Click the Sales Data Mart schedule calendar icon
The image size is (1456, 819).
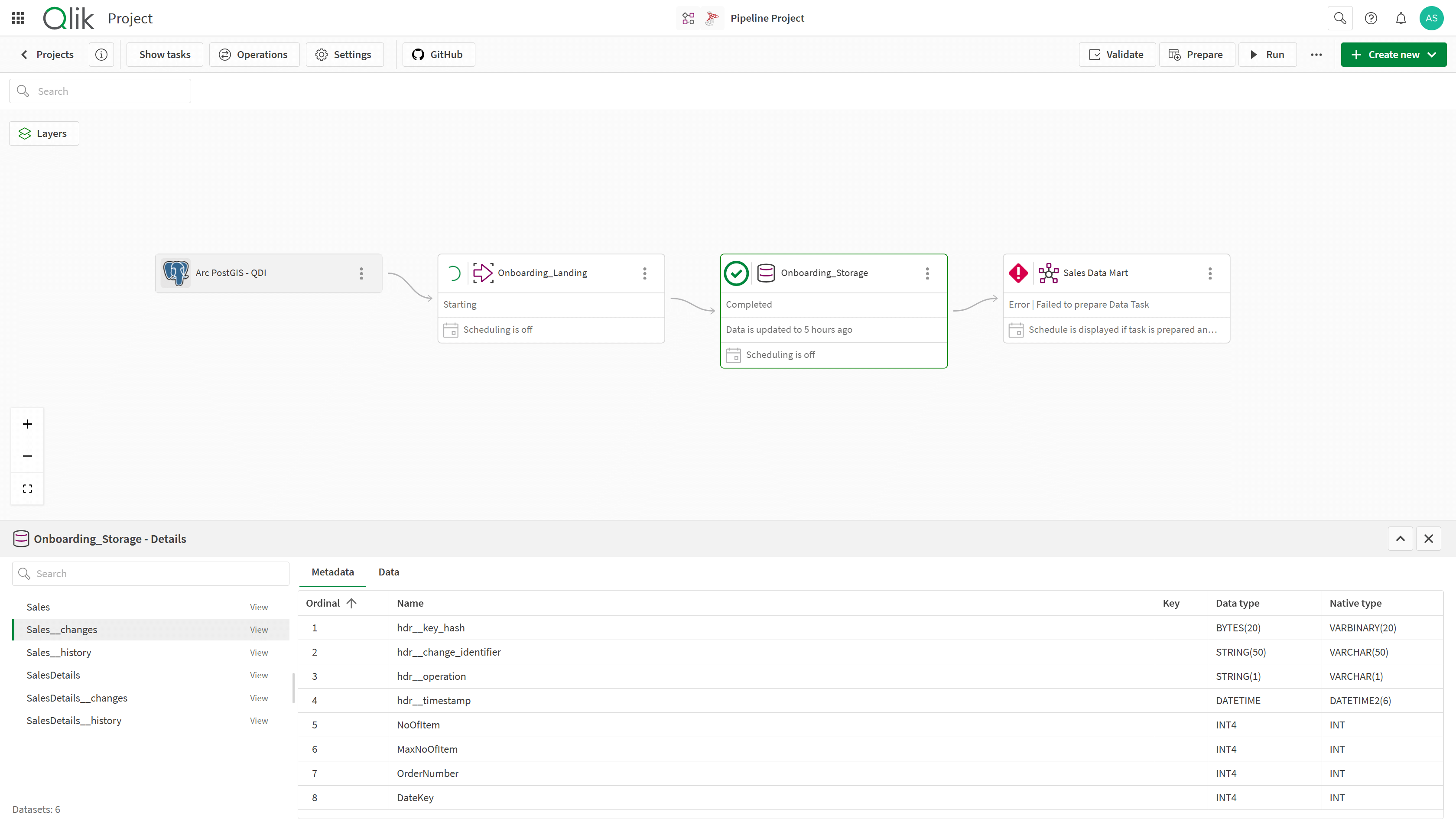point(1016,329)
